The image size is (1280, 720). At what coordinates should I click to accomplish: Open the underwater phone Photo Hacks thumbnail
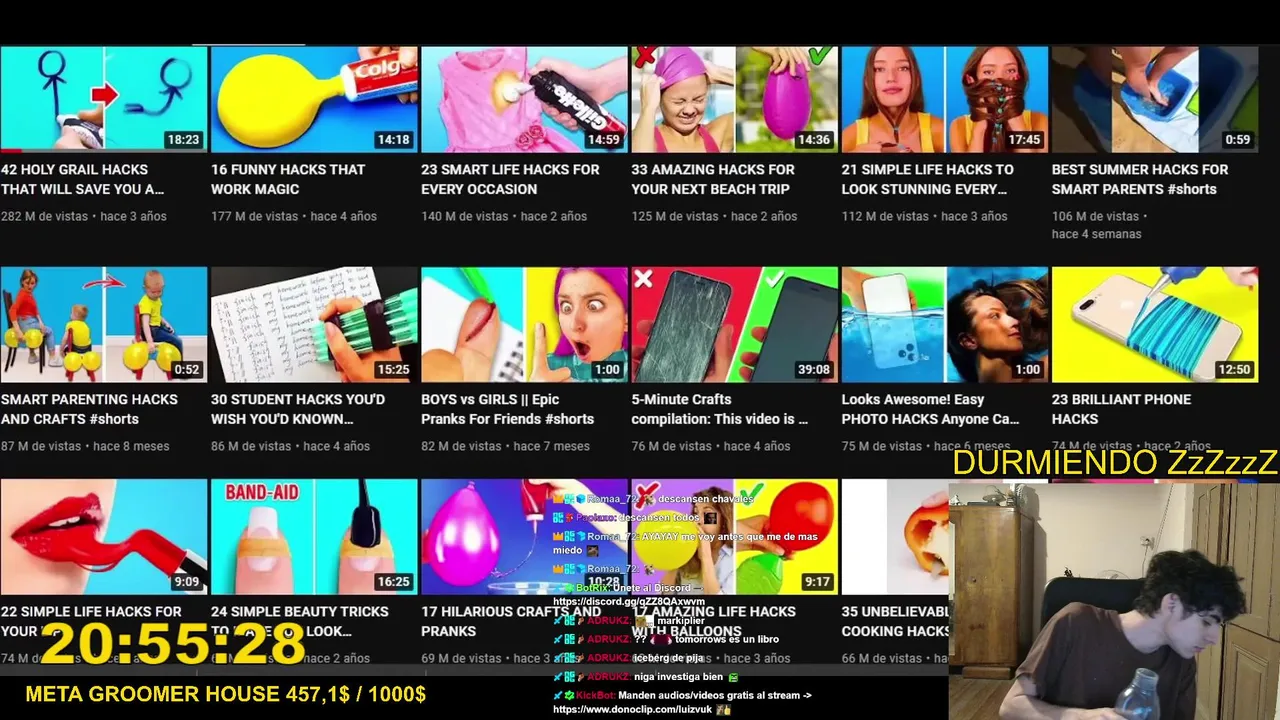pyautogui.click(x=944, y=324)
